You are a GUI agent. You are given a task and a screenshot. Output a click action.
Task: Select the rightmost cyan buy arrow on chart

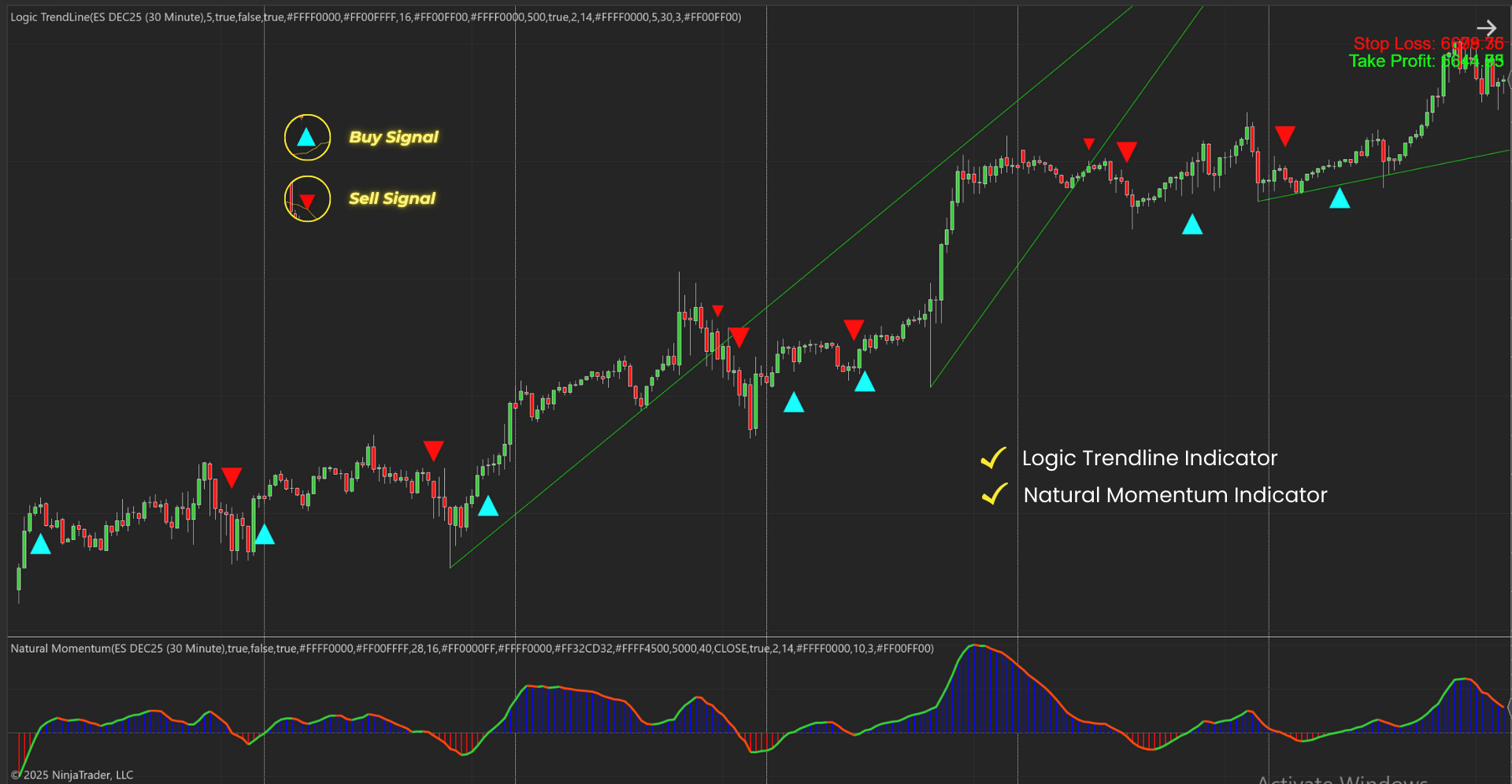pos(1340,198)
